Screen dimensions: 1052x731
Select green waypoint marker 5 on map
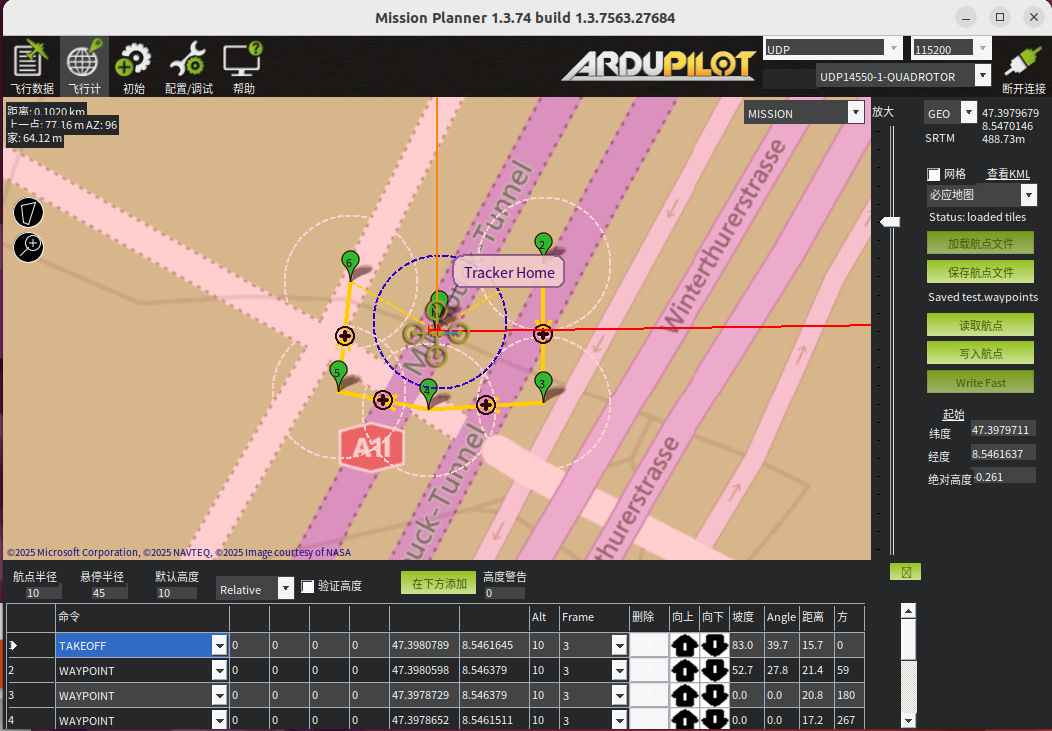[x=338, y=372]
